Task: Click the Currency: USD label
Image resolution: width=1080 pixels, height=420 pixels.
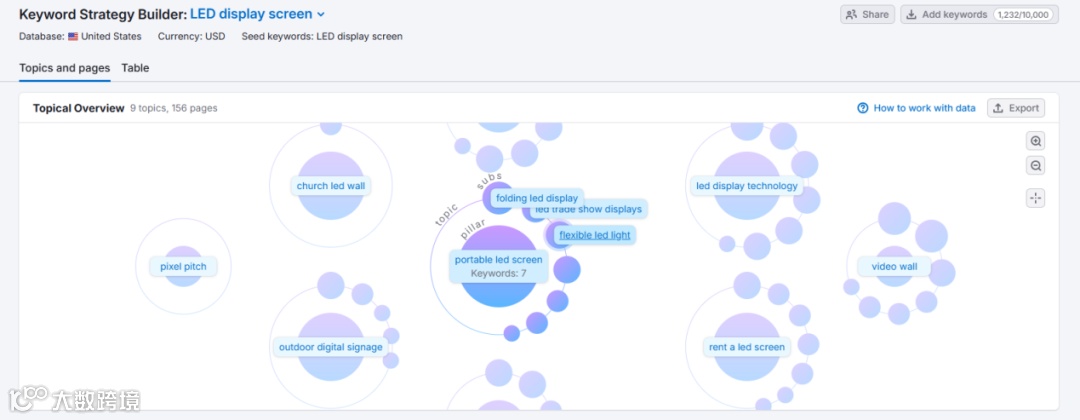Action: pos(191,36)
